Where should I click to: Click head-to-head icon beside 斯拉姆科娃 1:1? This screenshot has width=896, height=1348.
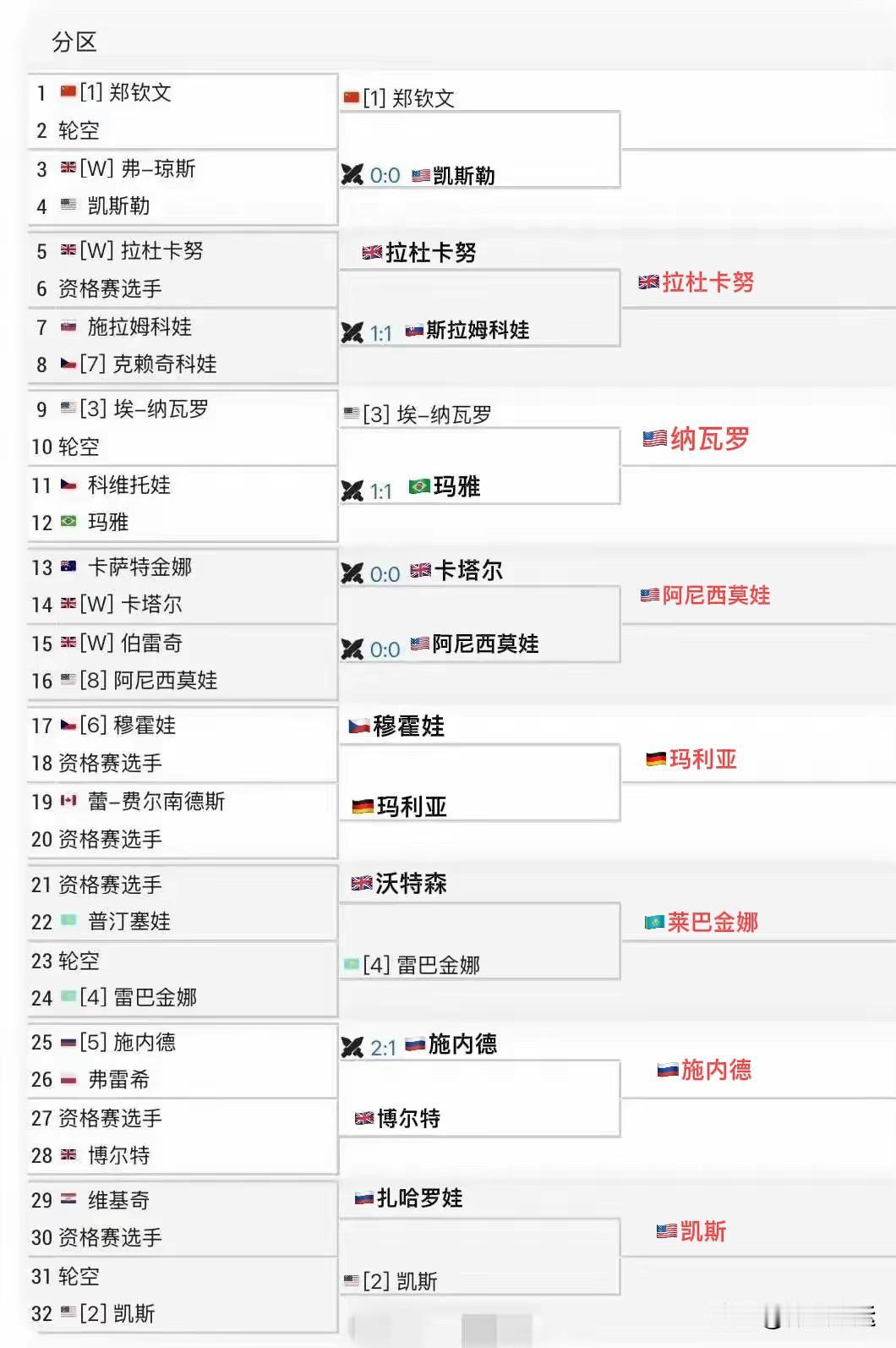pos(352,333)
